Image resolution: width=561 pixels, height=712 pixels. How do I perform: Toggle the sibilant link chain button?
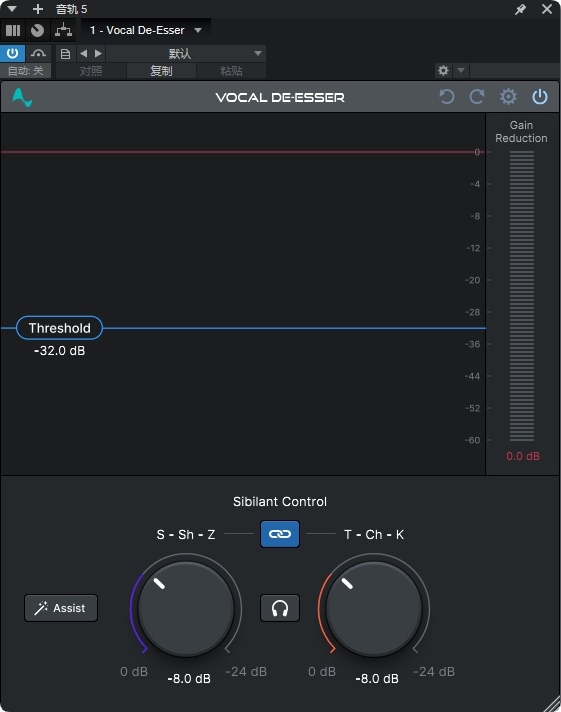280,534
